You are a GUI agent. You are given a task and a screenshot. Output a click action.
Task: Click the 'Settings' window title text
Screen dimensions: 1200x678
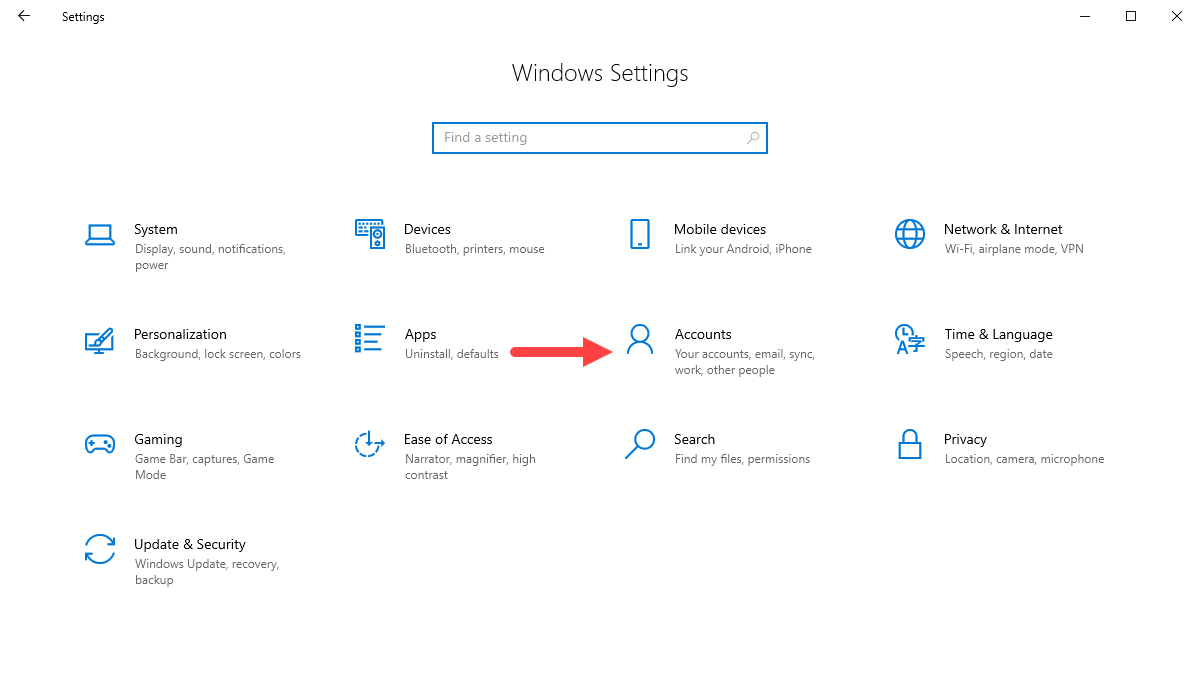tap(83, 17)
